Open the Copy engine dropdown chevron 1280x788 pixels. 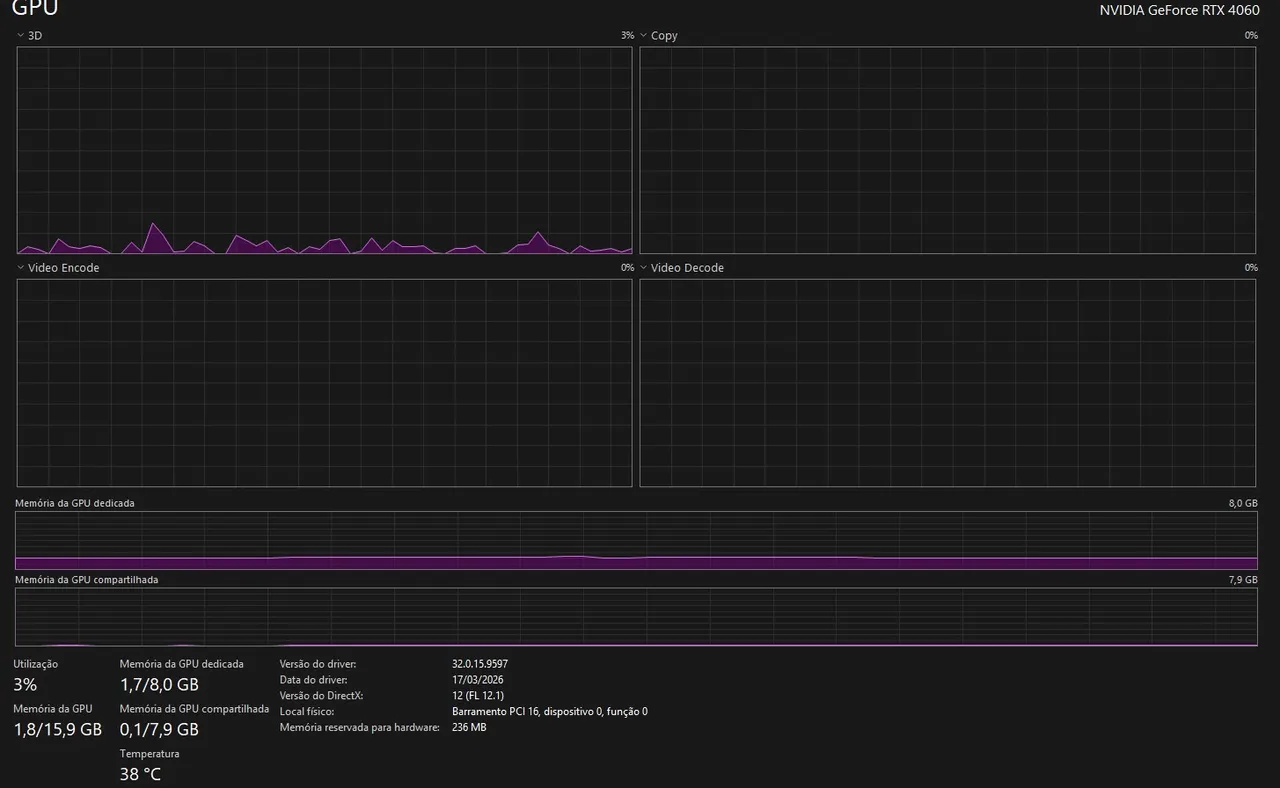point(644,35)
